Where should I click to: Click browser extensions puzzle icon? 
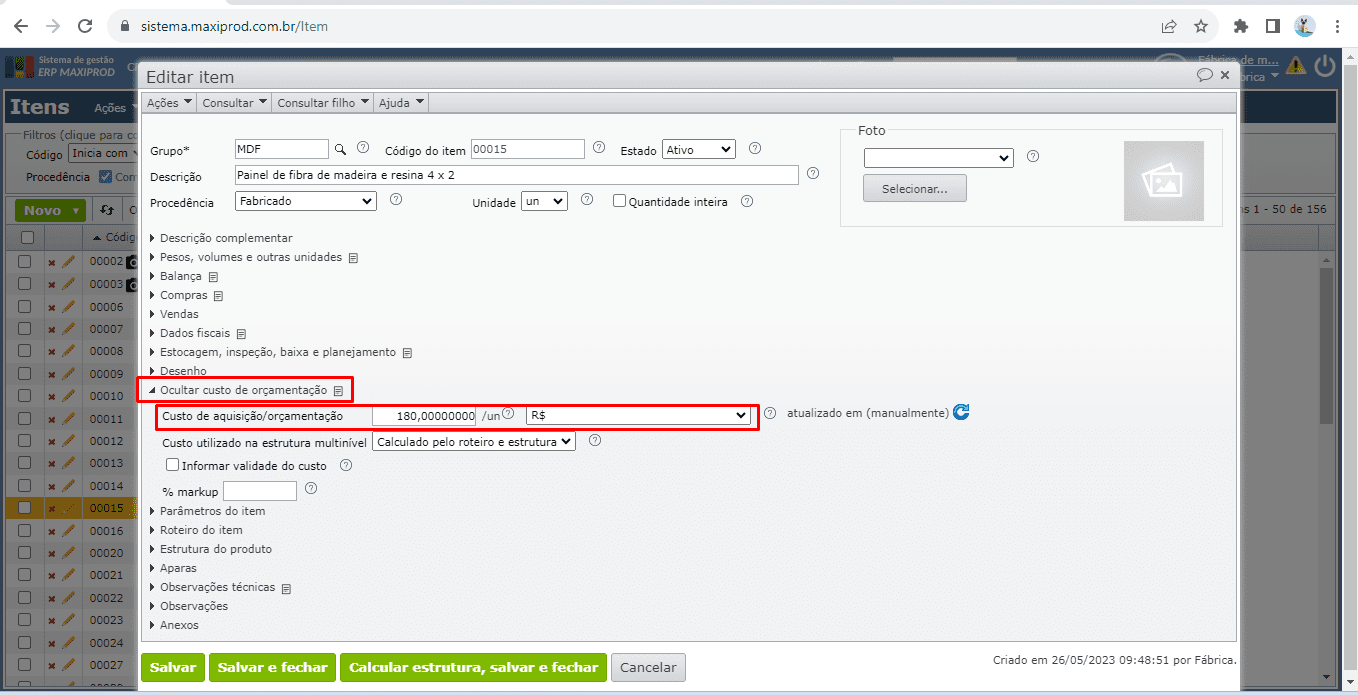[x=1241, y=26]
